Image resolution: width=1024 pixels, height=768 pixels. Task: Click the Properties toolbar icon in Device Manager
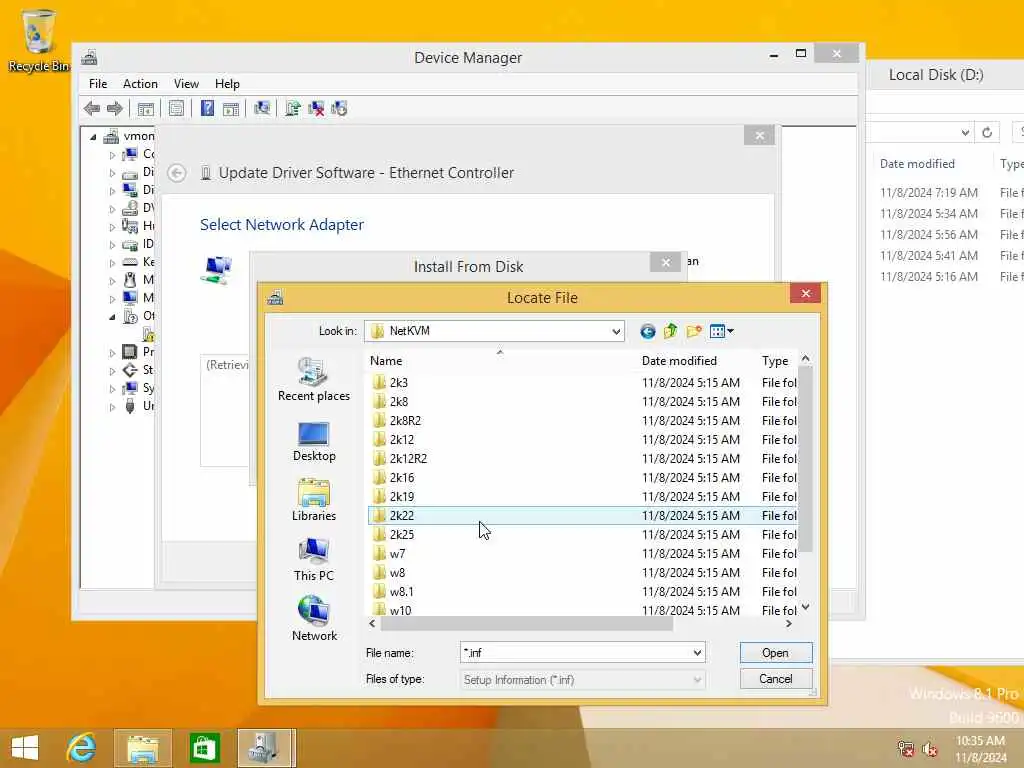[x=176, y=108]
